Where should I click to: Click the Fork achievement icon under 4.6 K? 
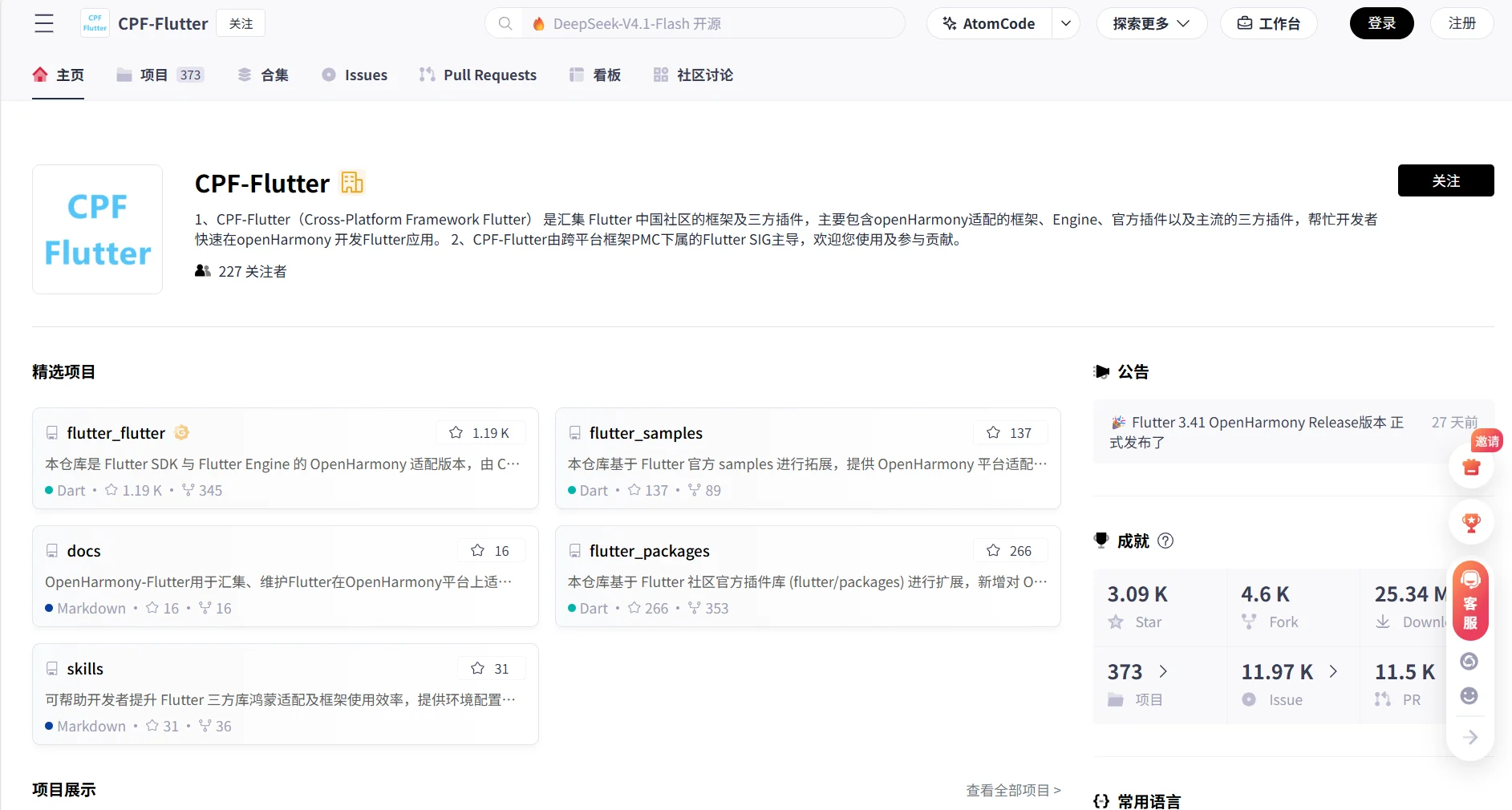(1249, 622)
